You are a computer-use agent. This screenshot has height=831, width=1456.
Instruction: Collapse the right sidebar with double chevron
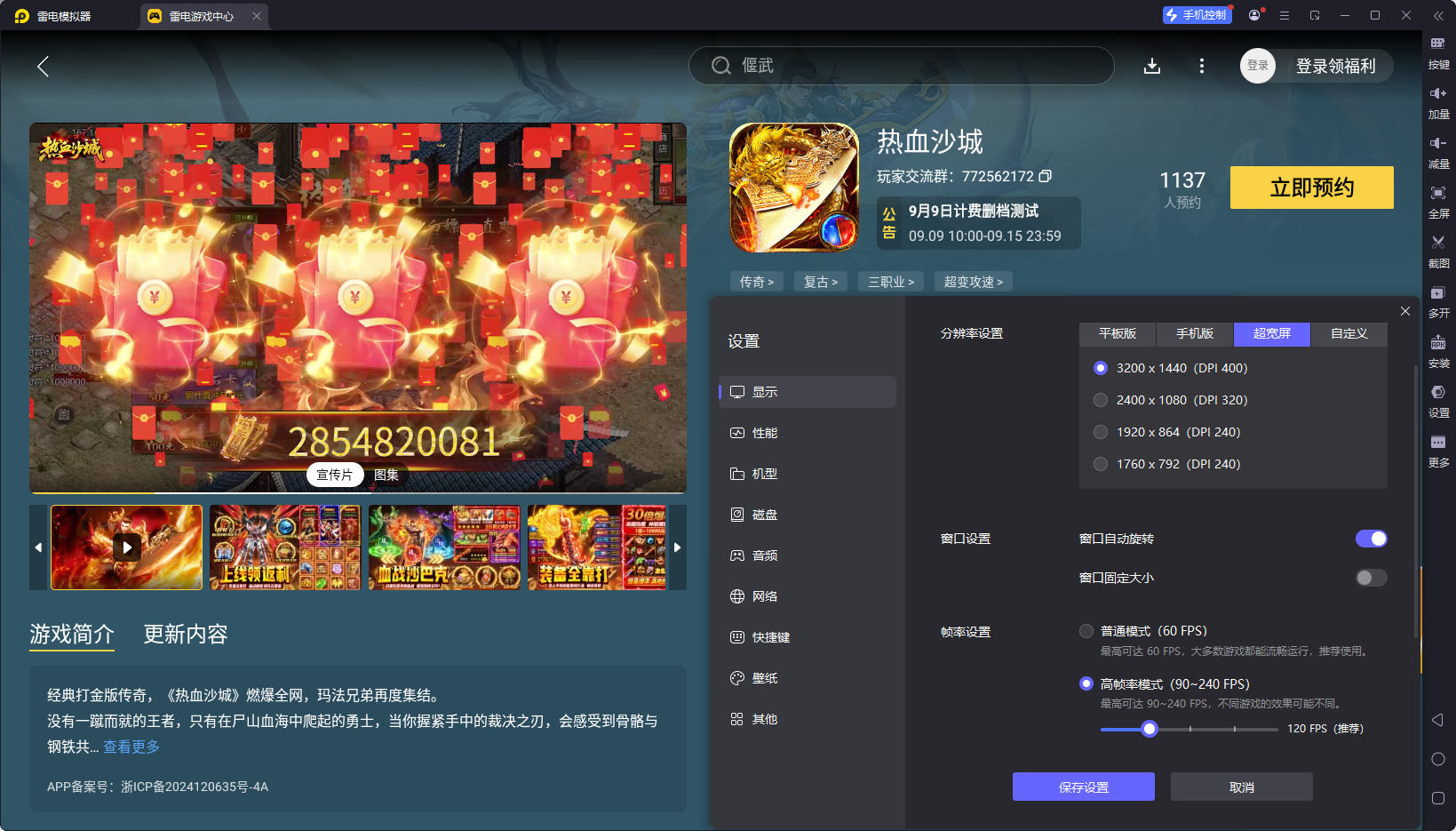tap(1438, 15)
